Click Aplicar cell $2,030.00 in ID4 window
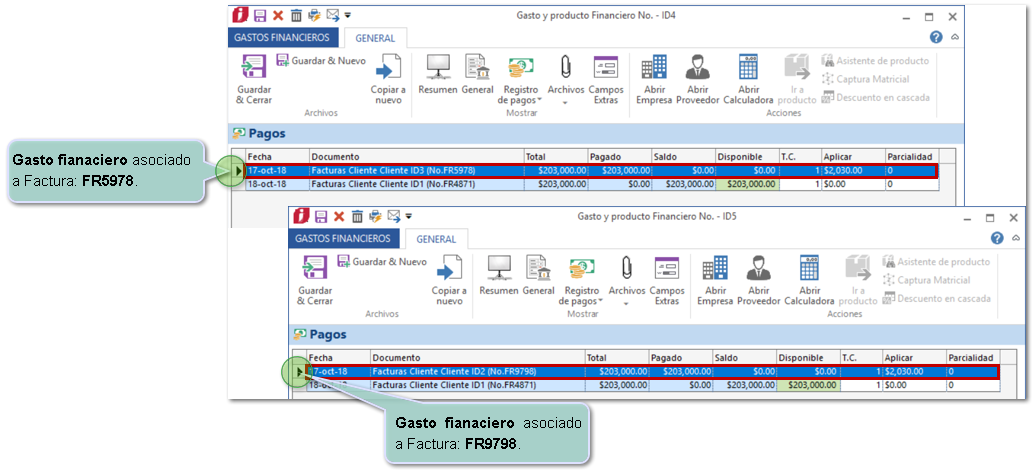 [x=853, y=171]
